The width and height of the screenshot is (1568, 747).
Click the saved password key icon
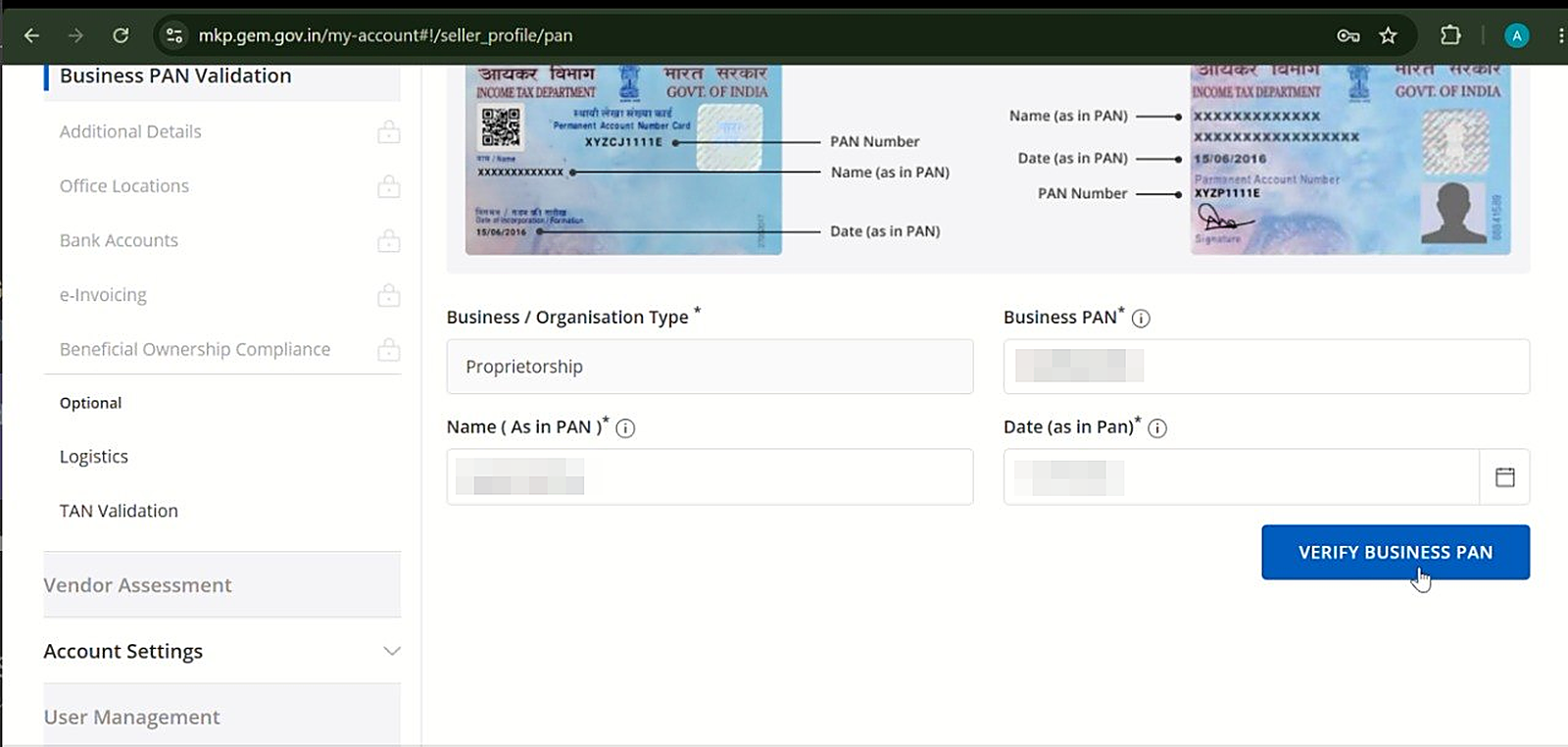coord(1348,35)
